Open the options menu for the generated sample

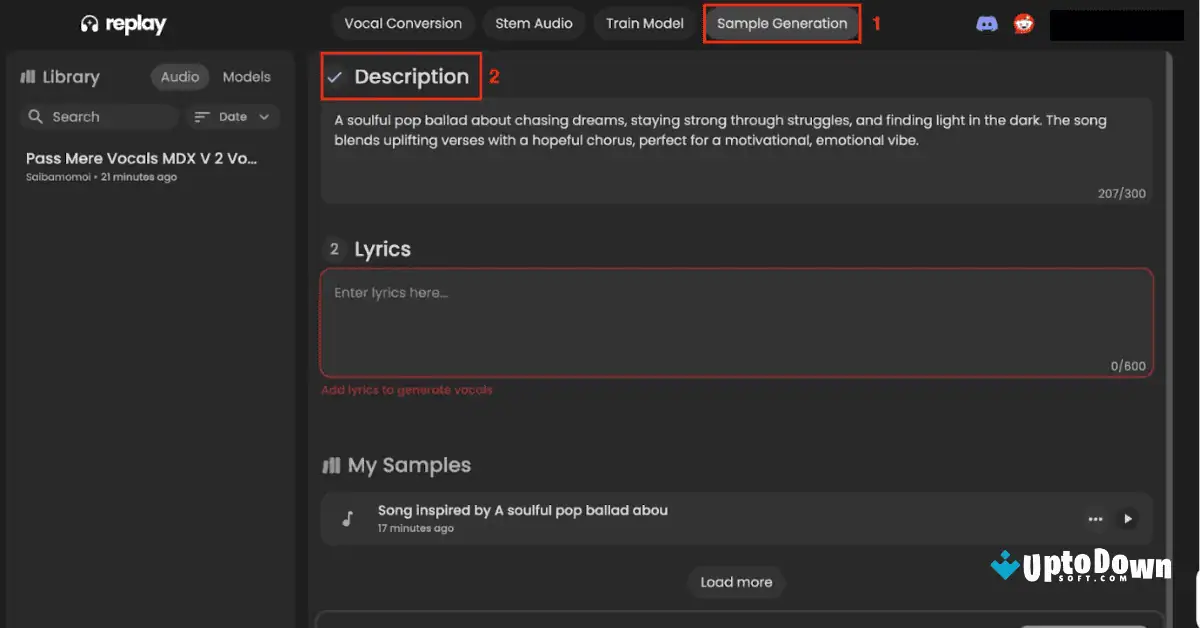coord(1095,519)
